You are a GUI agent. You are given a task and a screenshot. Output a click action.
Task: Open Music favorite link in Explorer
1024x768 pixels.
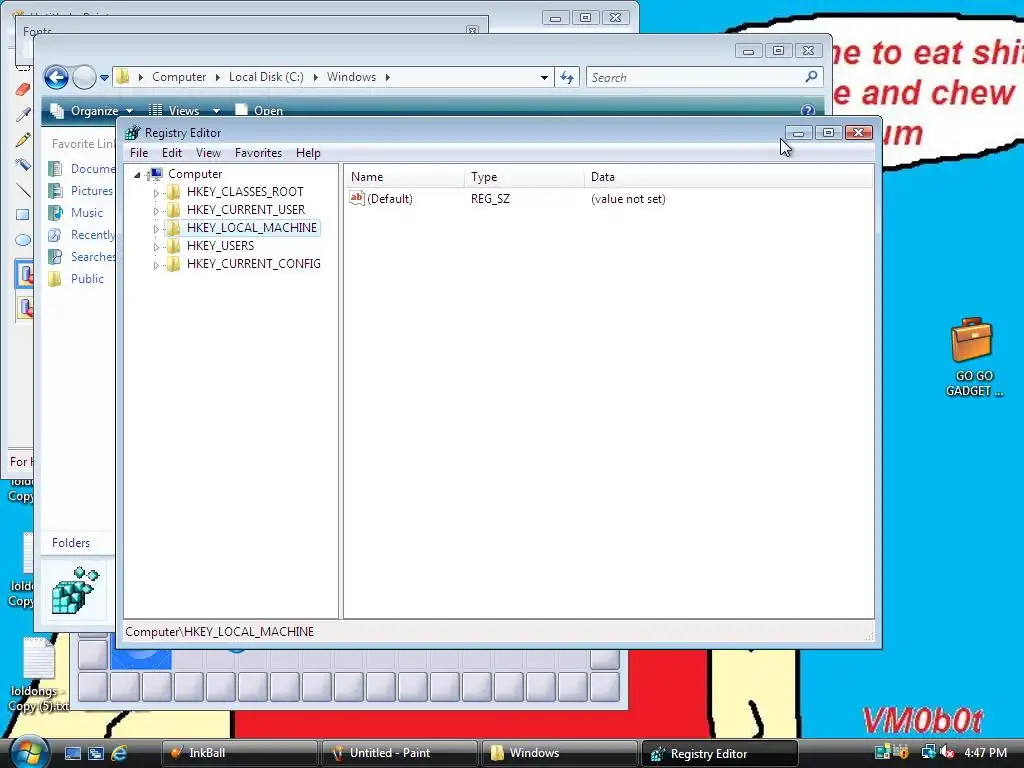click(76, 212)
